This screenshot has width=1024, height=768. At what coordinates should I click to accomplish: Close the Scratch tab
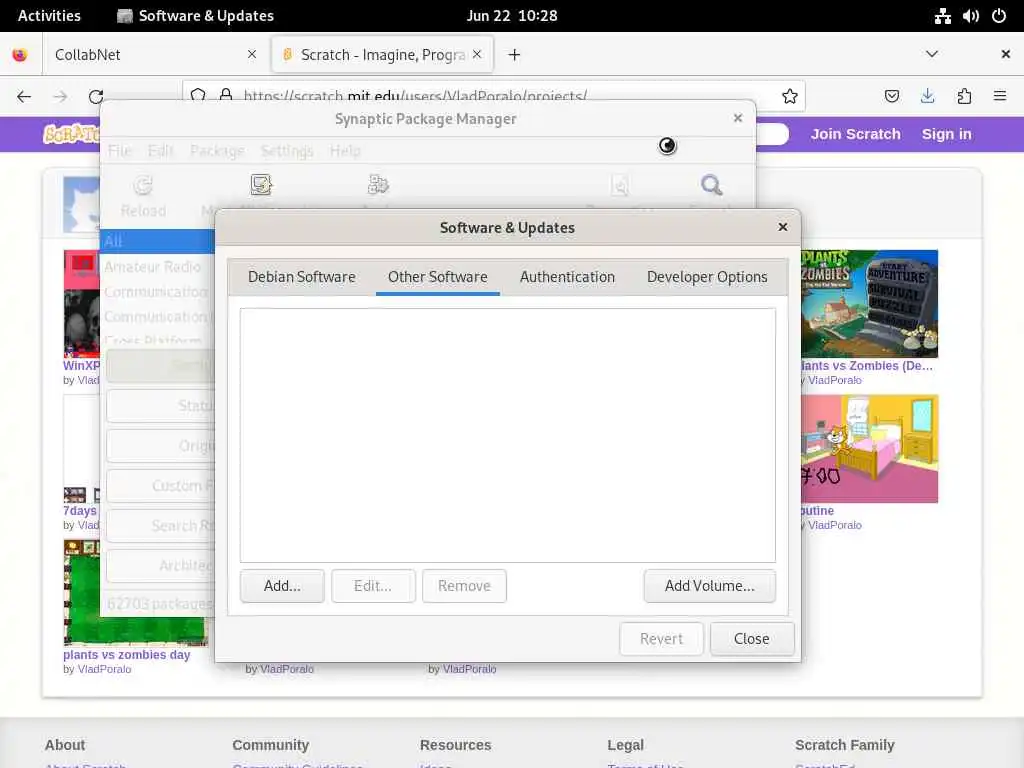tap(477, 54)
